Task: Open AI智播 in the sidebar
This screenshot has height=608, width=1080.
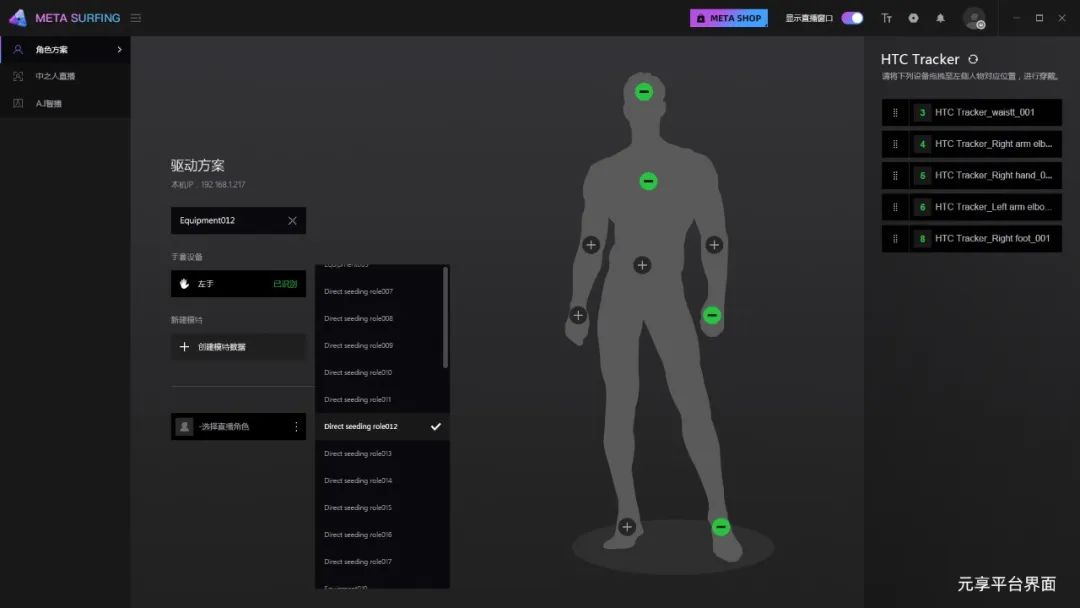Action: pyautogui.click(x=49, y=104)
